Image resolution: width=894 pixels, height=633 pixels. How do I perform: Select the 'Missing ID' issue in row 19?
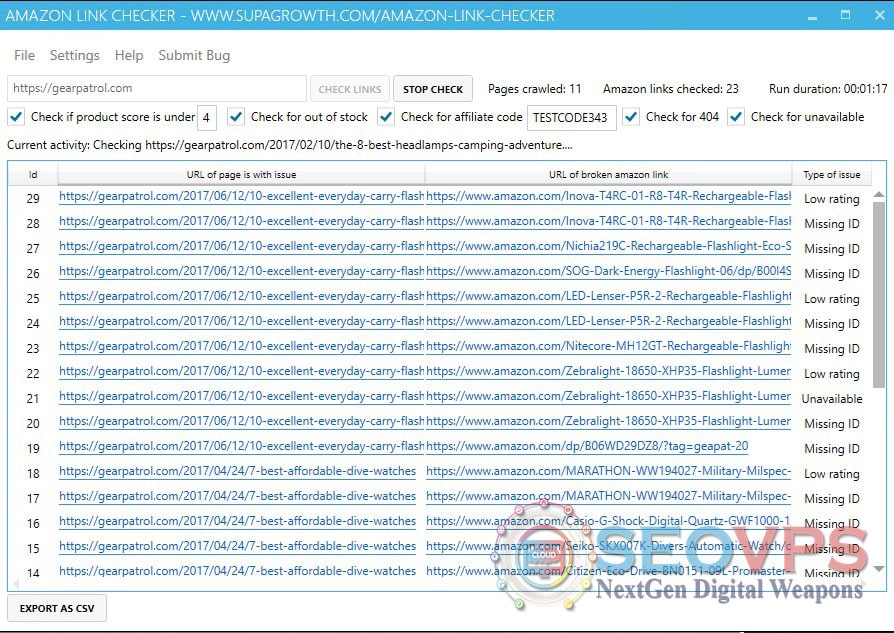click(x=832, y=449)
